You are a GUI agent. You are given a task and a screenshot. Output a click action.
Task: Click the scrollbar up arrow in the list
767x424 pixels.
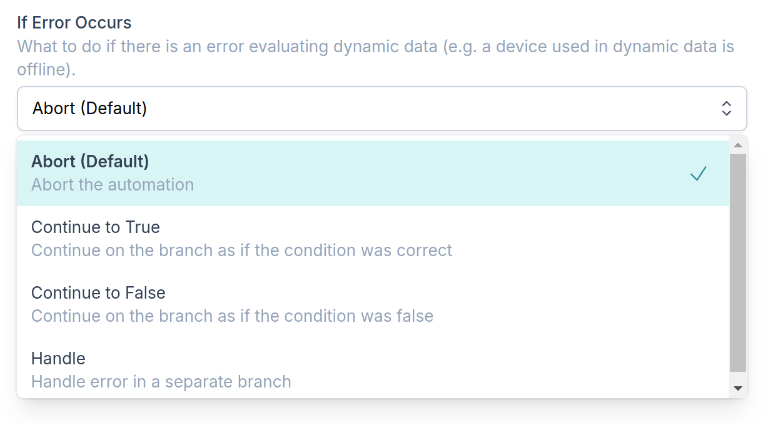click(738, 145)
